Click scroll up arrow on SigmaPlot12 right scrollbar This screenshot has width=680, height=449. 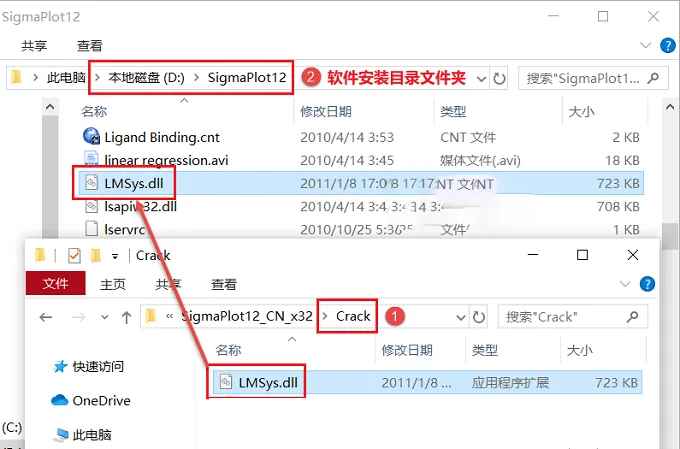pyautogui.click(x=670, y=106)
